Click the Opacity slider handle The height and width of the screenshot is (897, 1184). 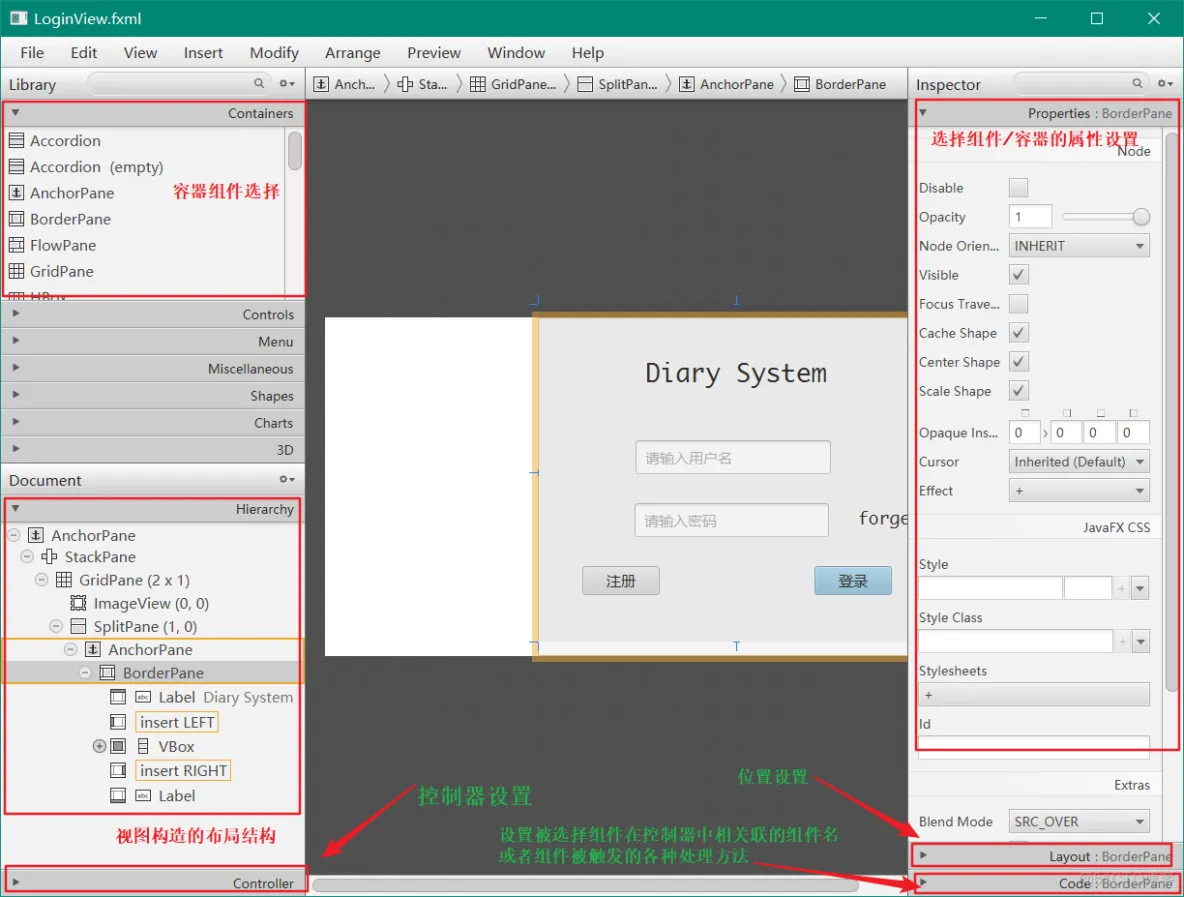click(x=1141, y=217)
